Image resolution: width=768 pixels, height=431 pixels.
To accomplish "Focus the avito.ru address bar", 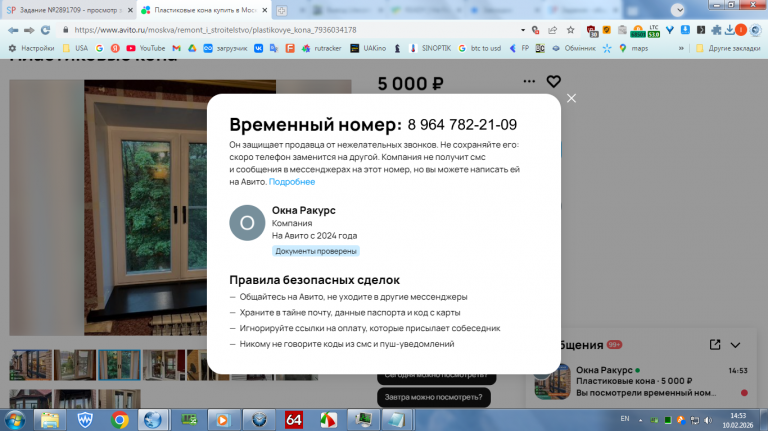I will point(294,30).
